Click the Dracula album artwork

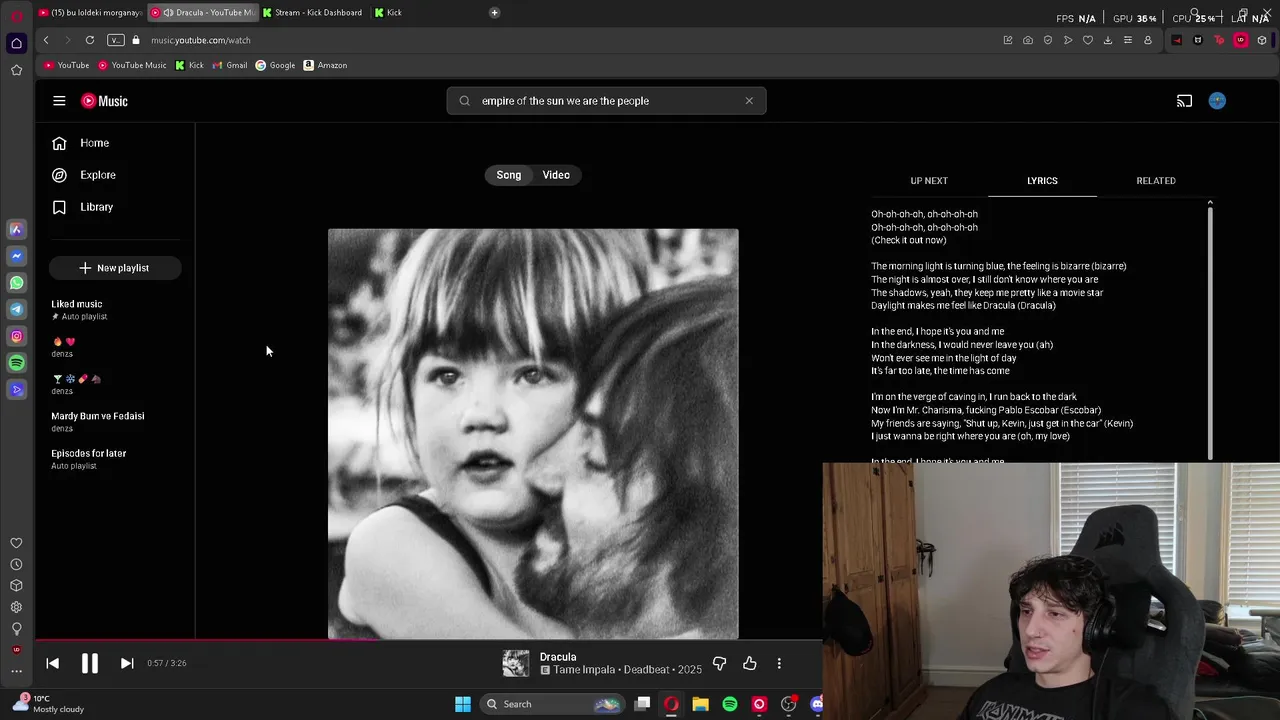tap(533, 433)
